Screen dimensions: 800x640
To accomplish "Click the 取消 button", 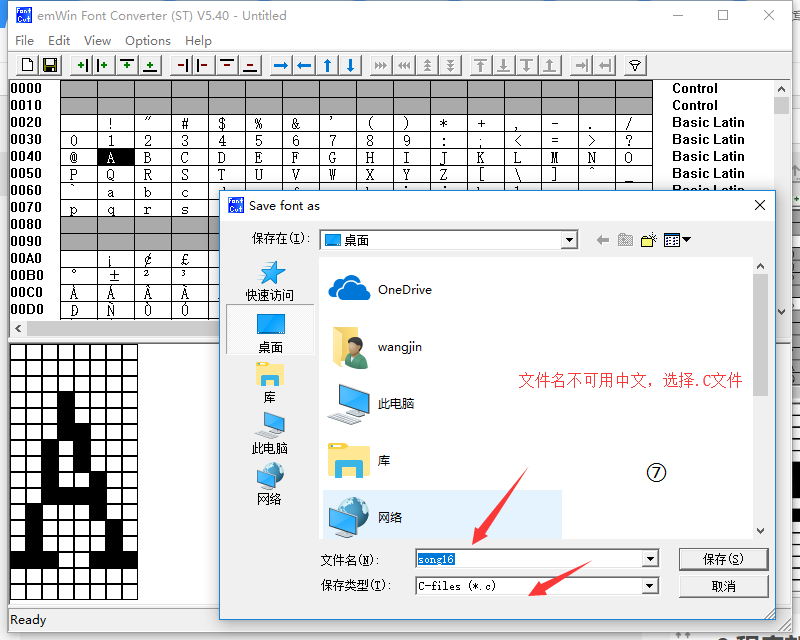I will [723, 586].
